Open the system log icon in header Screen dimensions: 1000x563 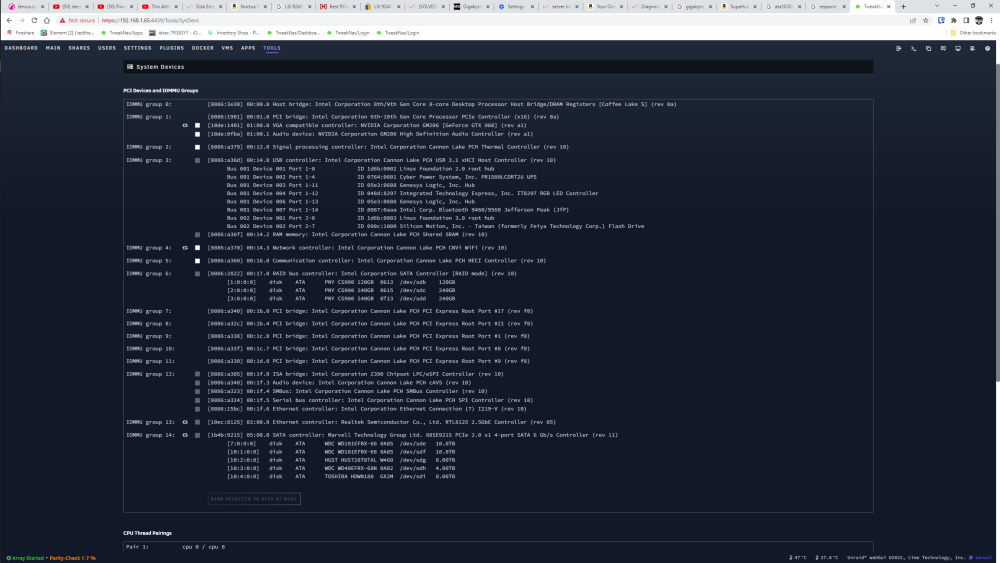[x=973, y=48]
